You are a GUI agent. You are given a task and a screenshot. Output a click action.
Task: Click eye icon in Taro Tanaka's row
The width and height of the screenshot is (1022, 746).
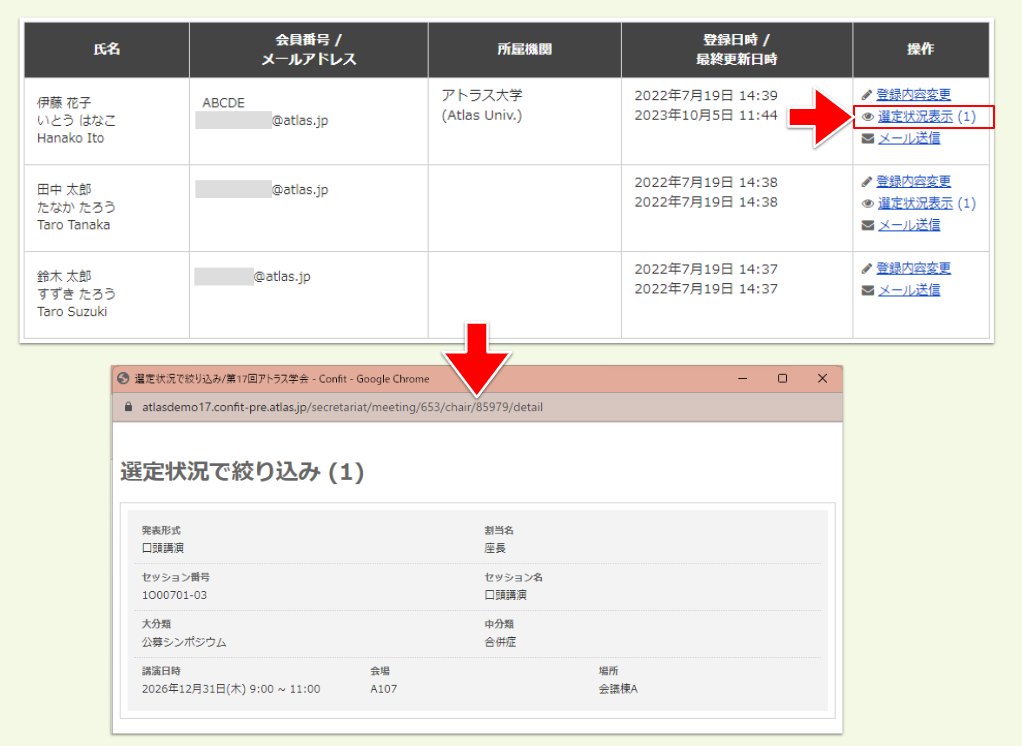click(868, 204)
